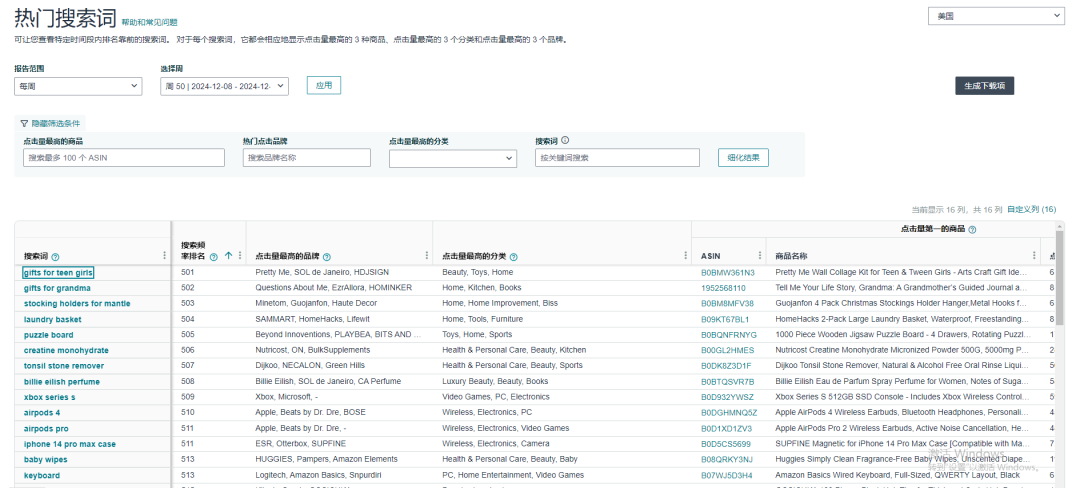Open the 'baby wipes' search term
This screenshot has height=488, width=1080.
(x=45, y=460)
